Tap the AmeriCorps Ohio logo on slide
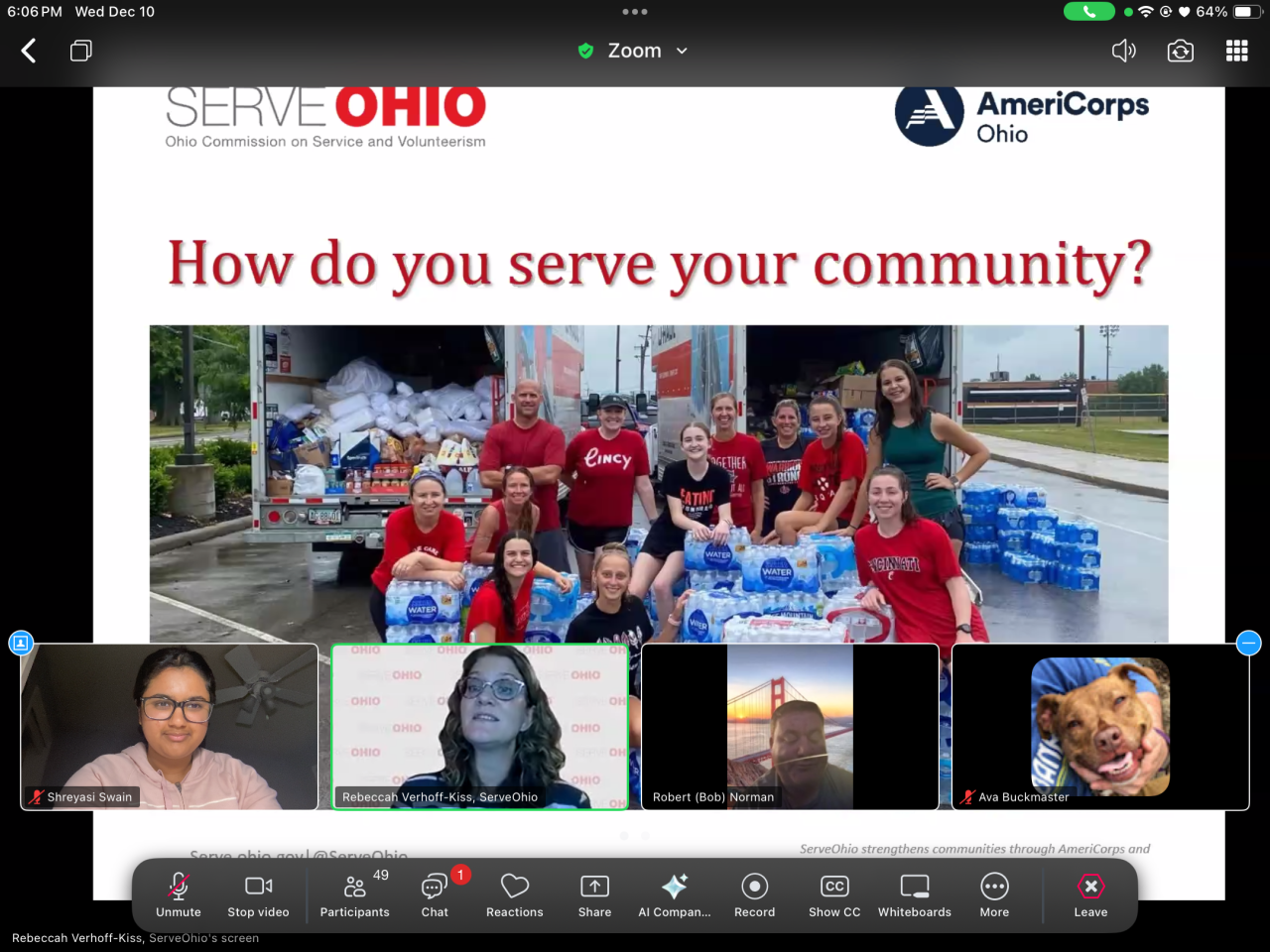Screen dimensions: 1270x952 coord(1022,116)
